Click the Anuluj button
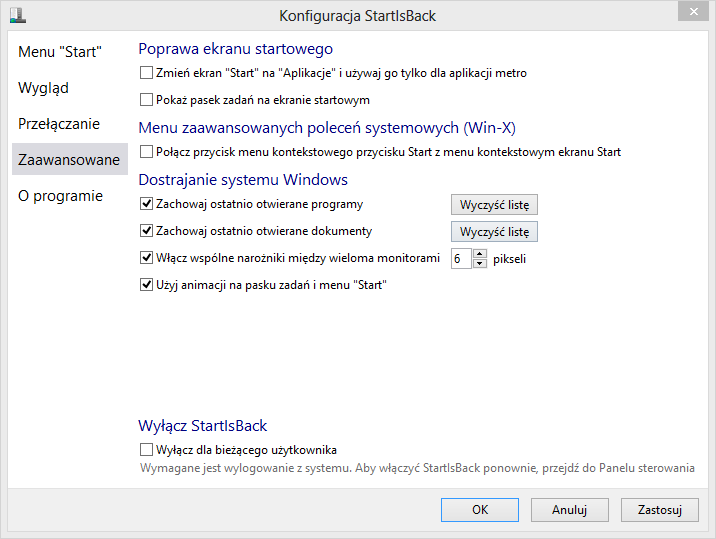 pos(569,510)
